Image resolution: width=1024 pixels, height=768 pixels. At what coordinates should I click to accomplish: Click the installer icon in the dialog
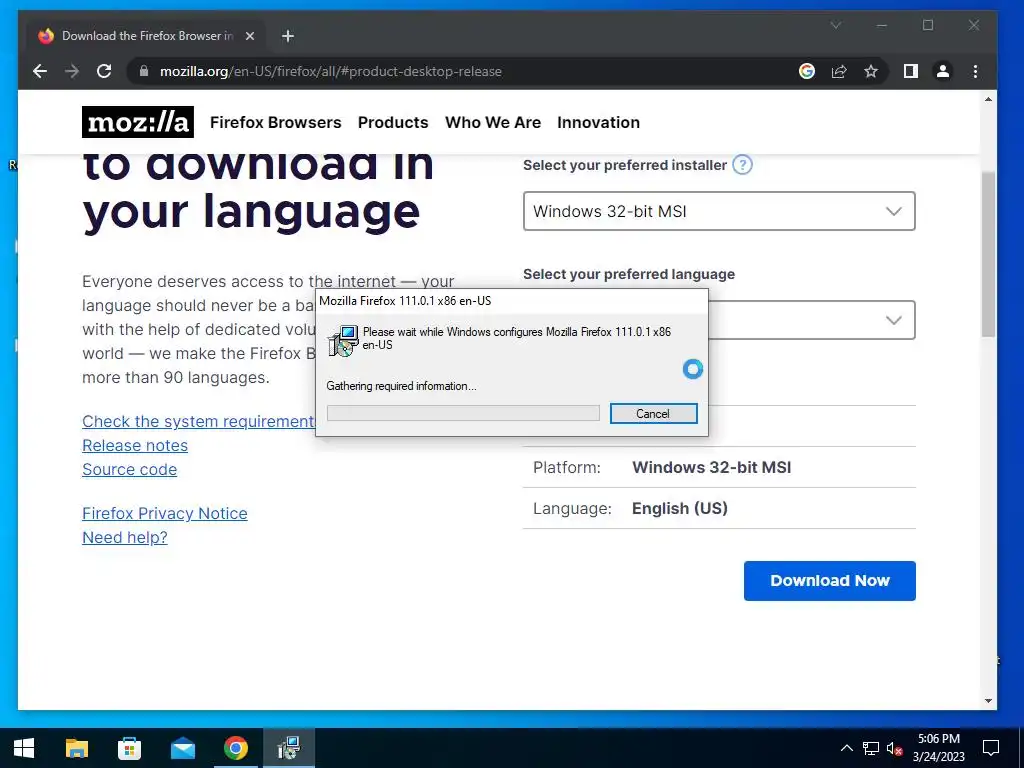(344, 341)
